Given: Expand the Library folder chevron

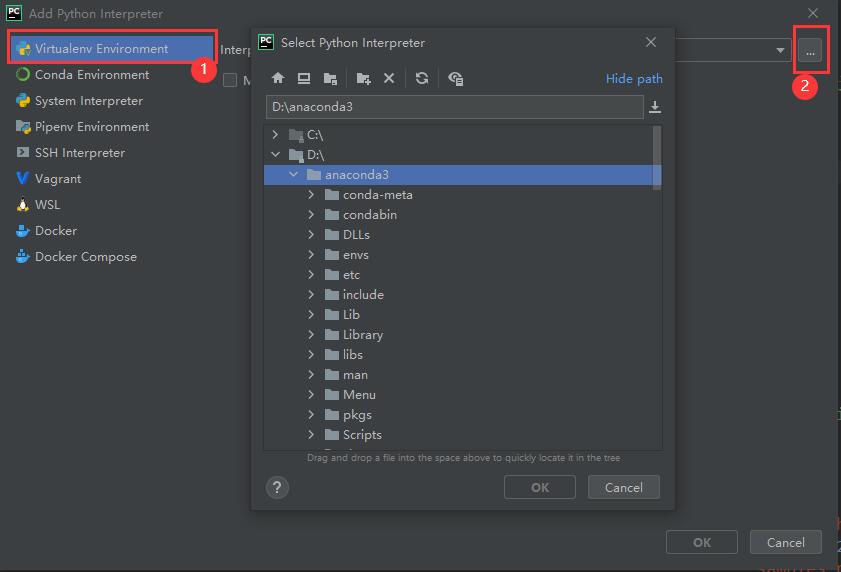Looking at the screenshot, I should coord(311,334).
